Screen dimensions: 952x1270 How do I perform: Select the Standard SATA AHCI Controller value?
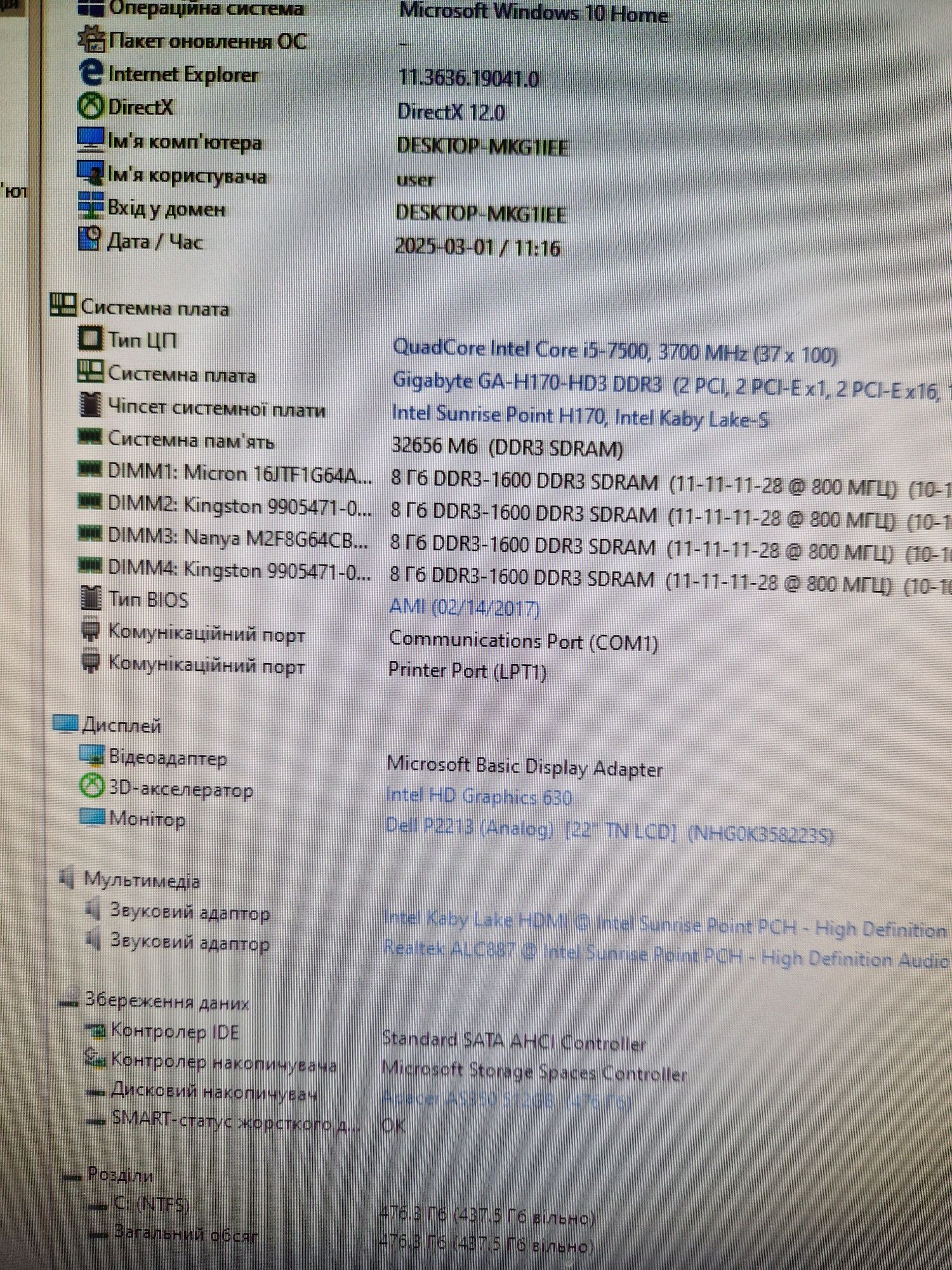(x=513, y=1041)
